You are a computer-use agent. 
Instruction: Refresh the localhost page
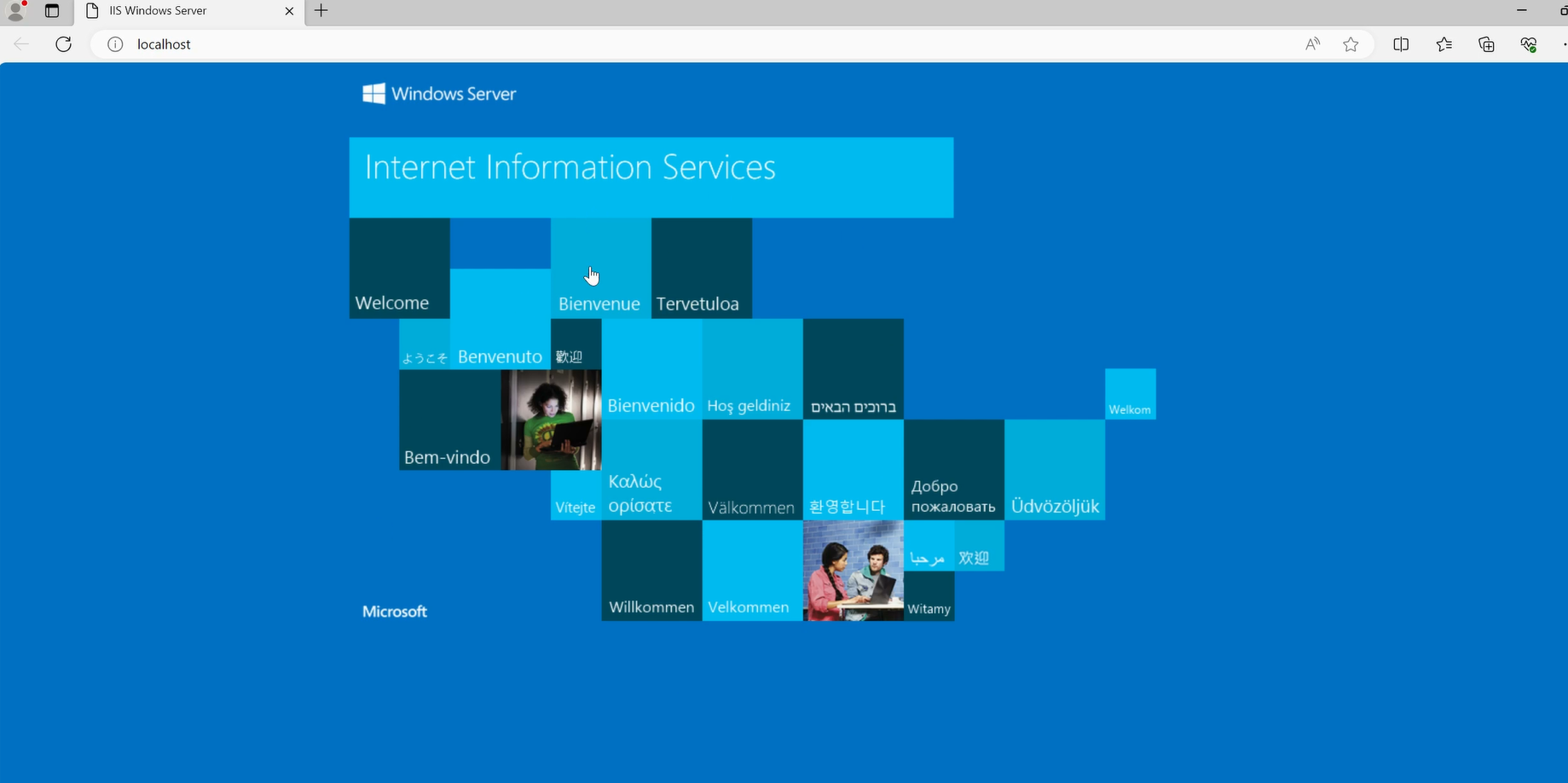[63, 44]
